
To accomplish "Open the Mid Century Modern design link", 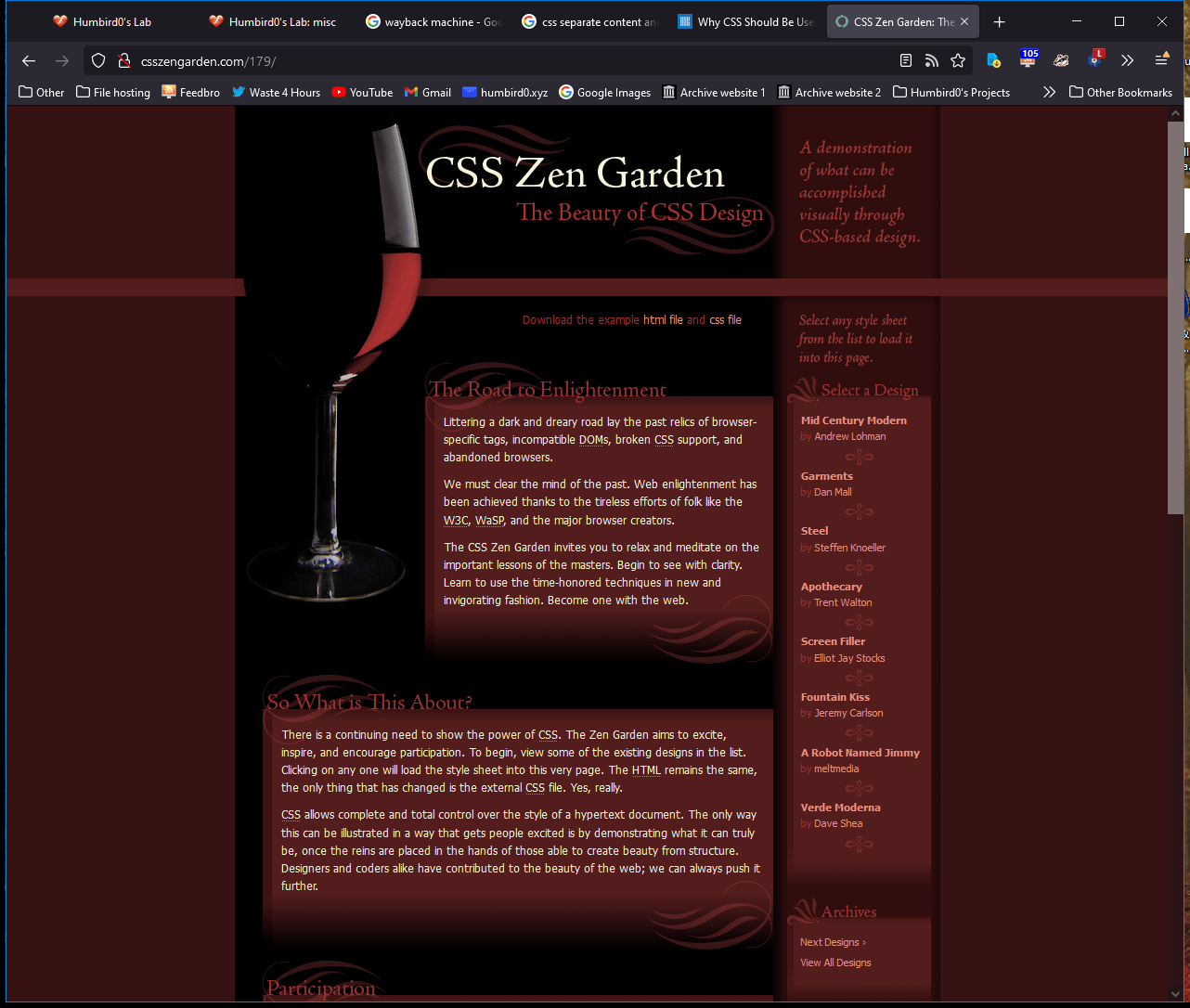I will coord(853,420).
